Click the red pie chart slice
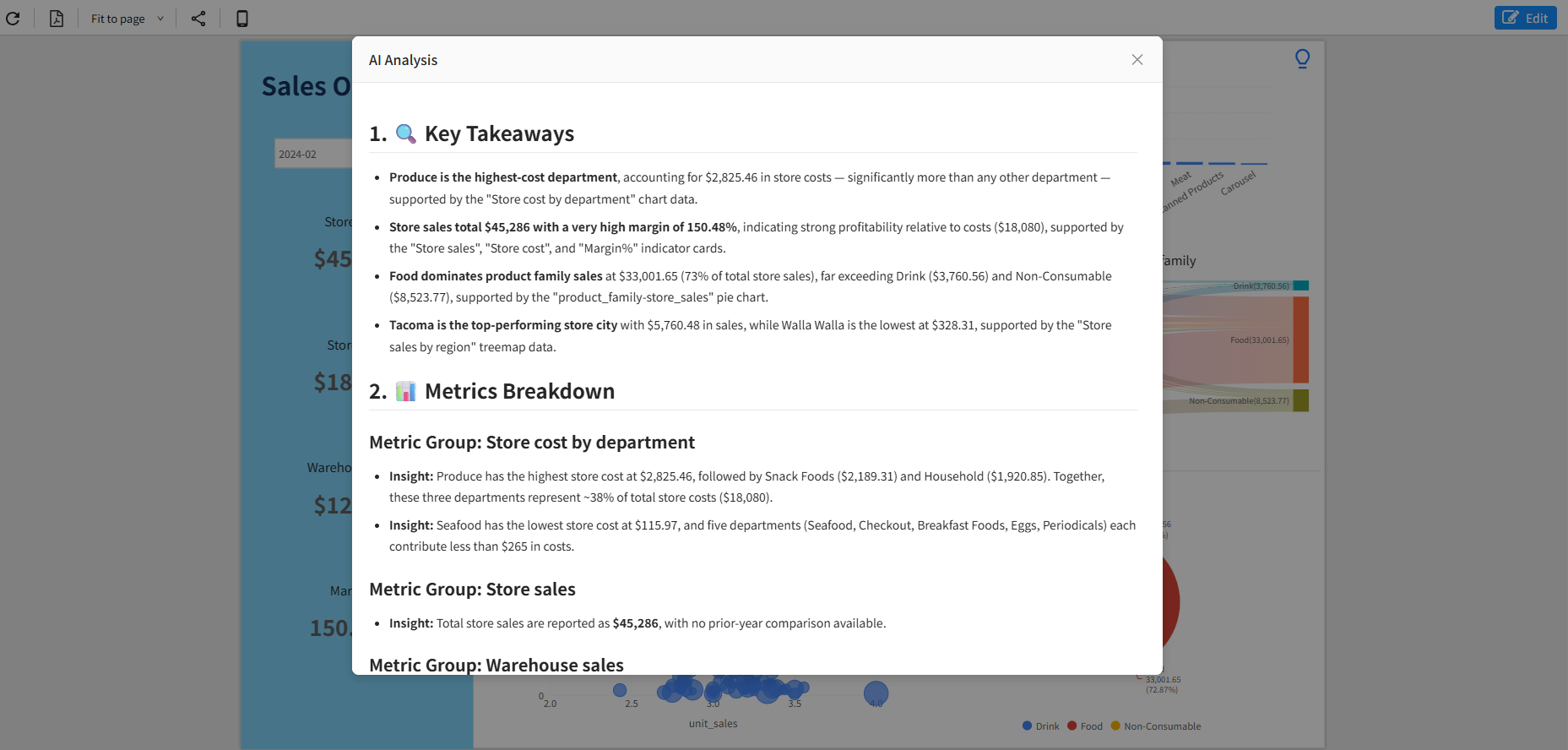Image resolution: width=1568 pixels, height=750 pixels. pos(1171,601)
